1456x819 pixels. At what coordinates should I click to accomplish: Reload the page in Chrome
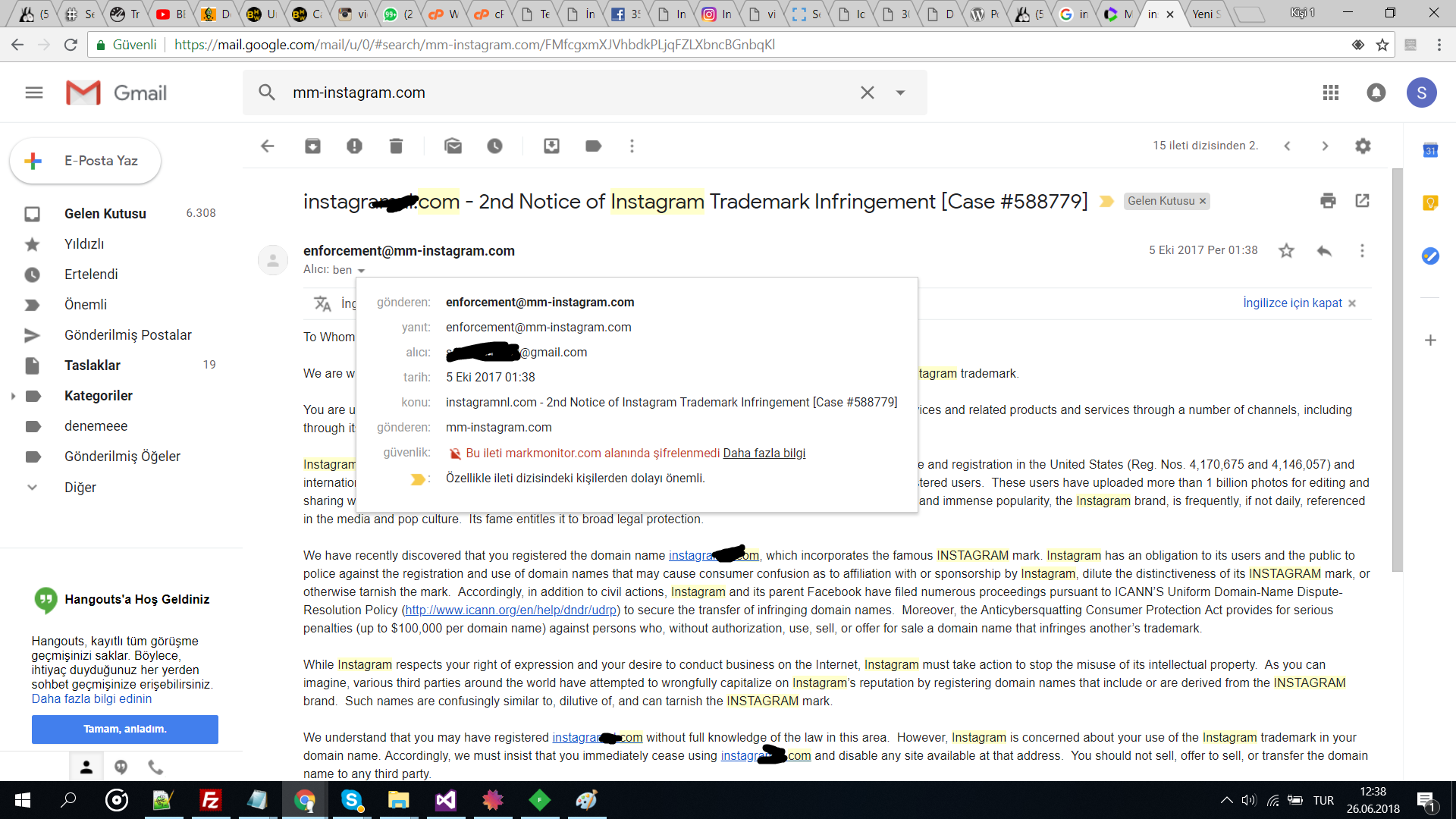pos(71,45)
